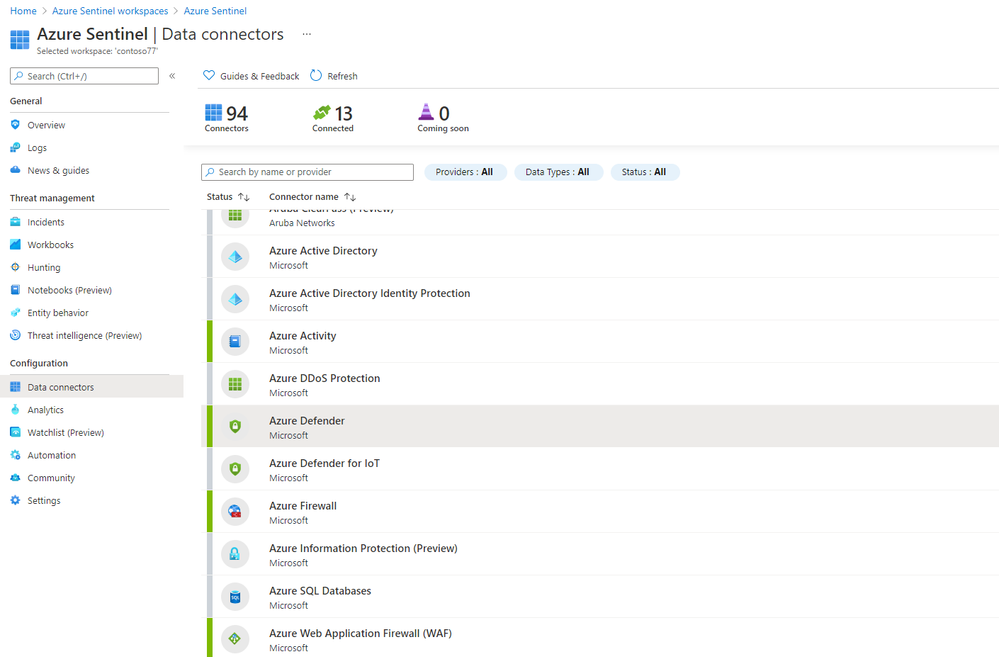Click the Analytics flask icon
The height and width of the screenshot is (657, 999).
coord(15,410)
